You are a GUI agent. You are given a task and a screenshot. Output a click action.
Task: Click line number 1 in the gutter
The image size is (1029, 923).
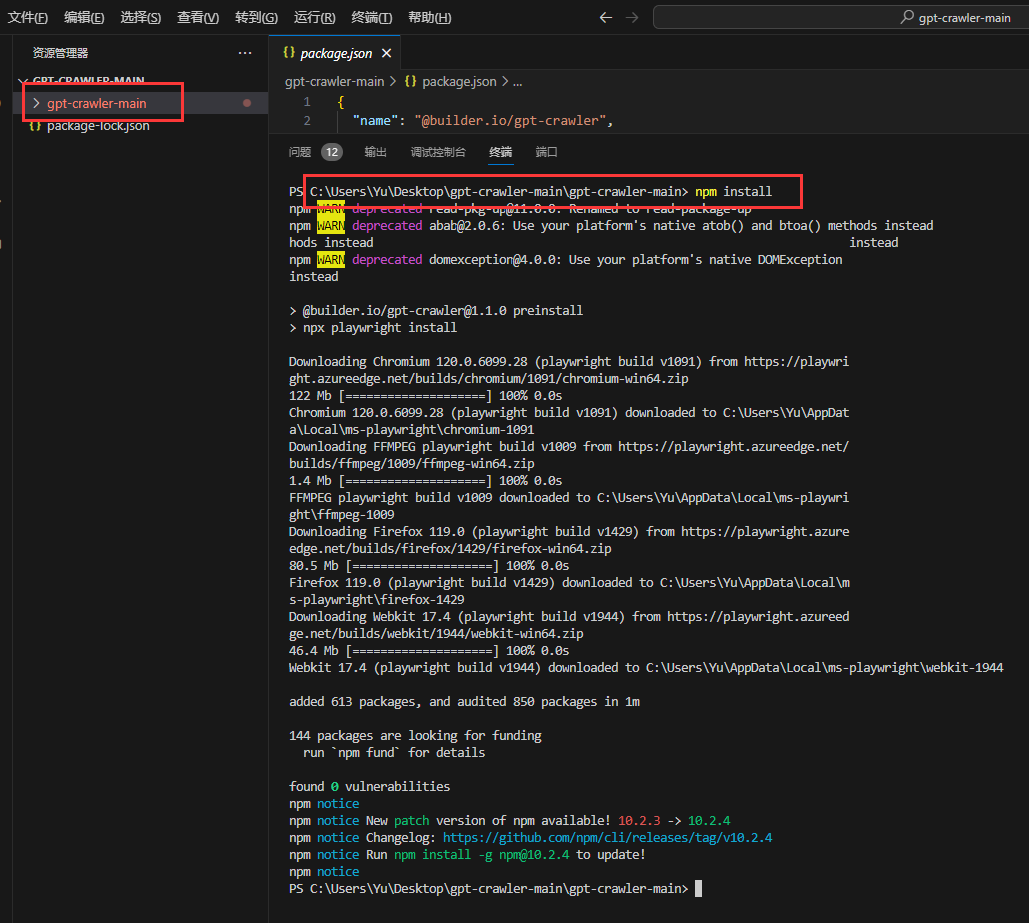pos(306,102)
